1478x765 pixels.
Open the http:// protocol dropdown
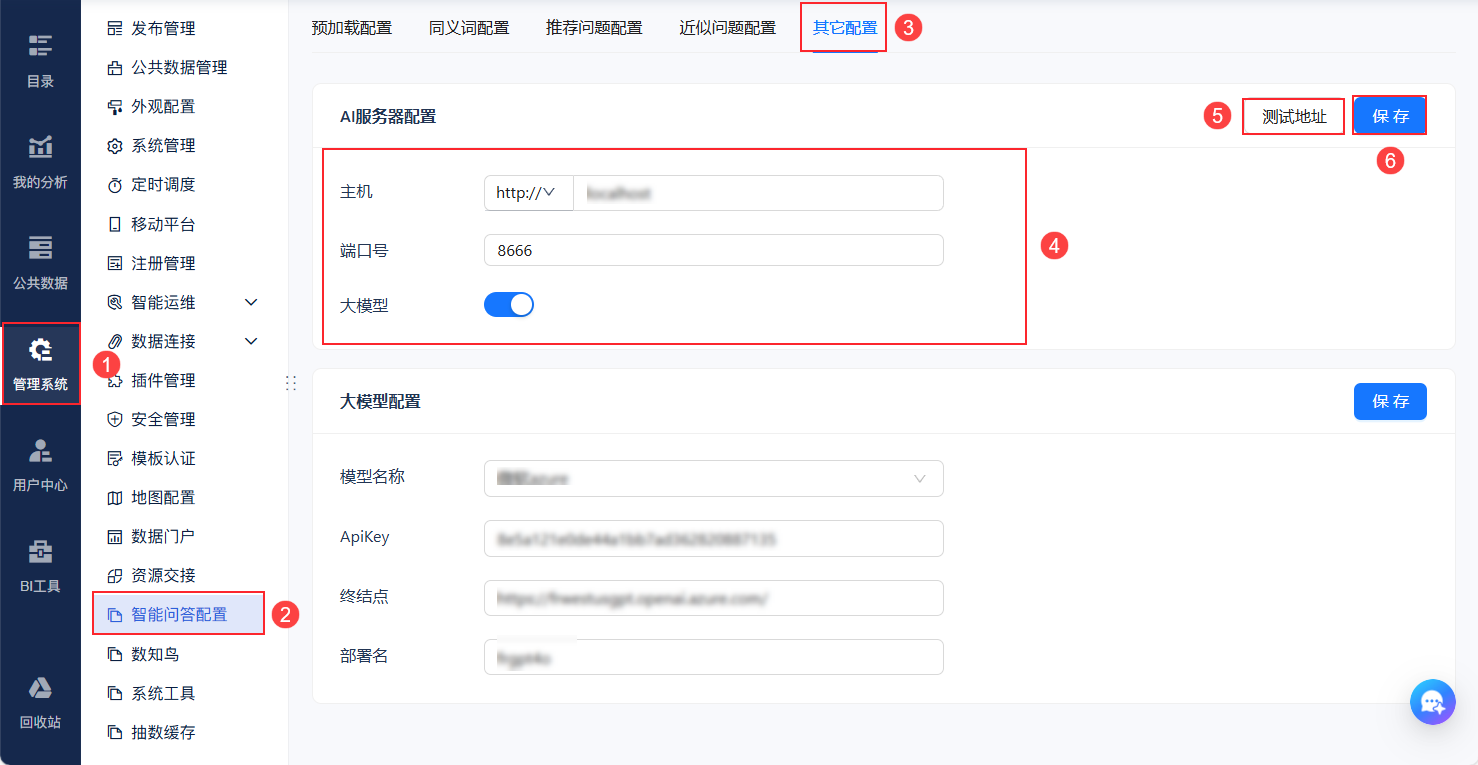(x=528, y=193)
